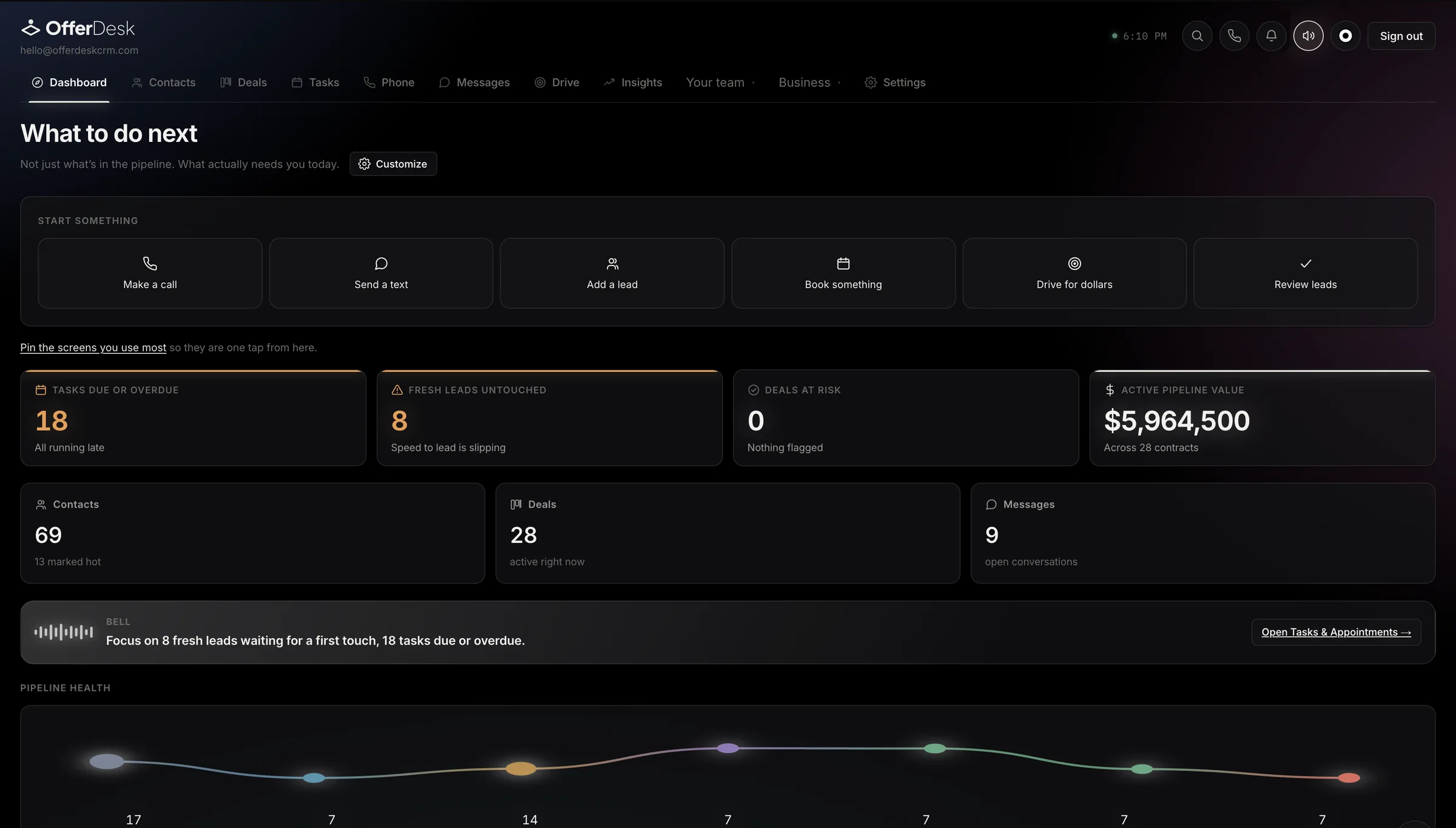Click the phone dialer icon in header
This screenshot has height=828, width=1456.
coord(1234,36)
